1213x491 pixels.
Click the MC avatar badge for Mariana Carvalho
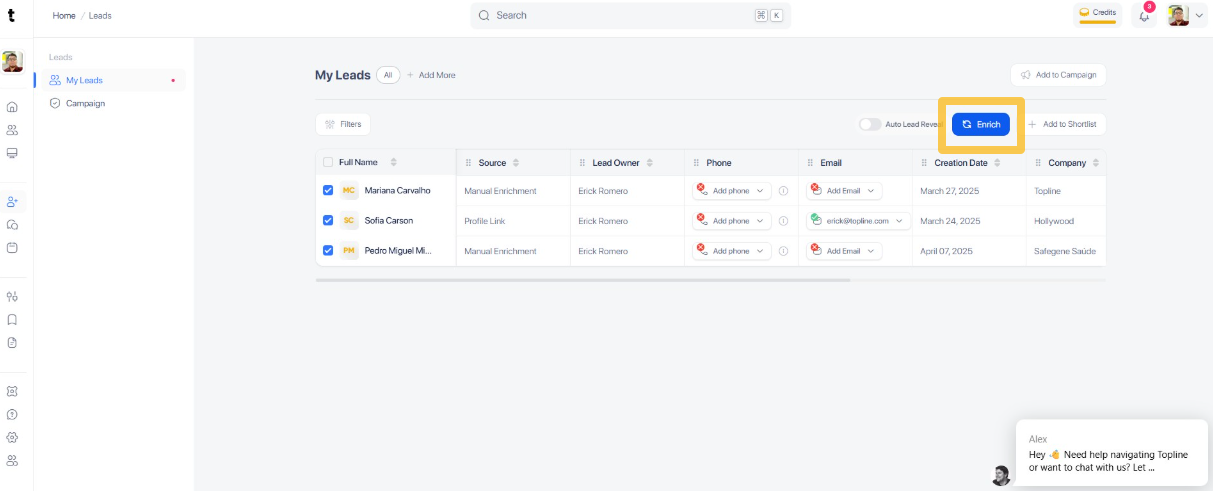click(x=349, y=191)
